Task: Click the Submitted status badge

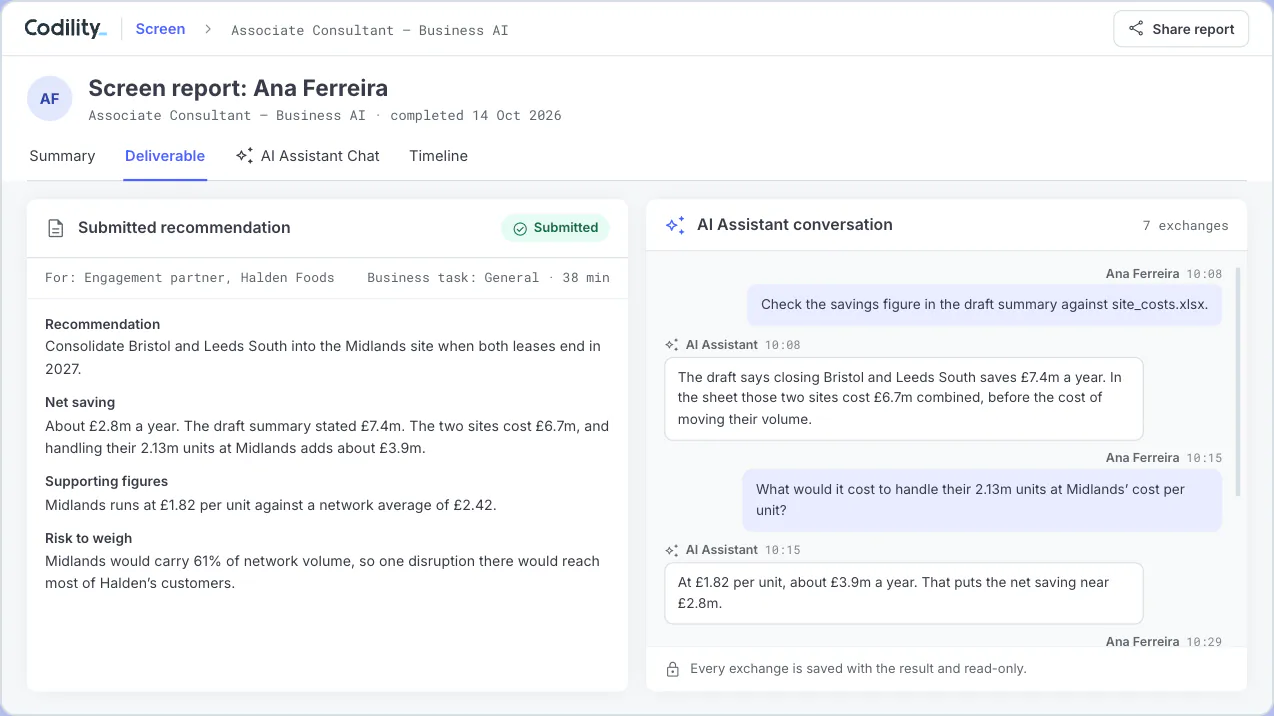Action: pos(555,228)
